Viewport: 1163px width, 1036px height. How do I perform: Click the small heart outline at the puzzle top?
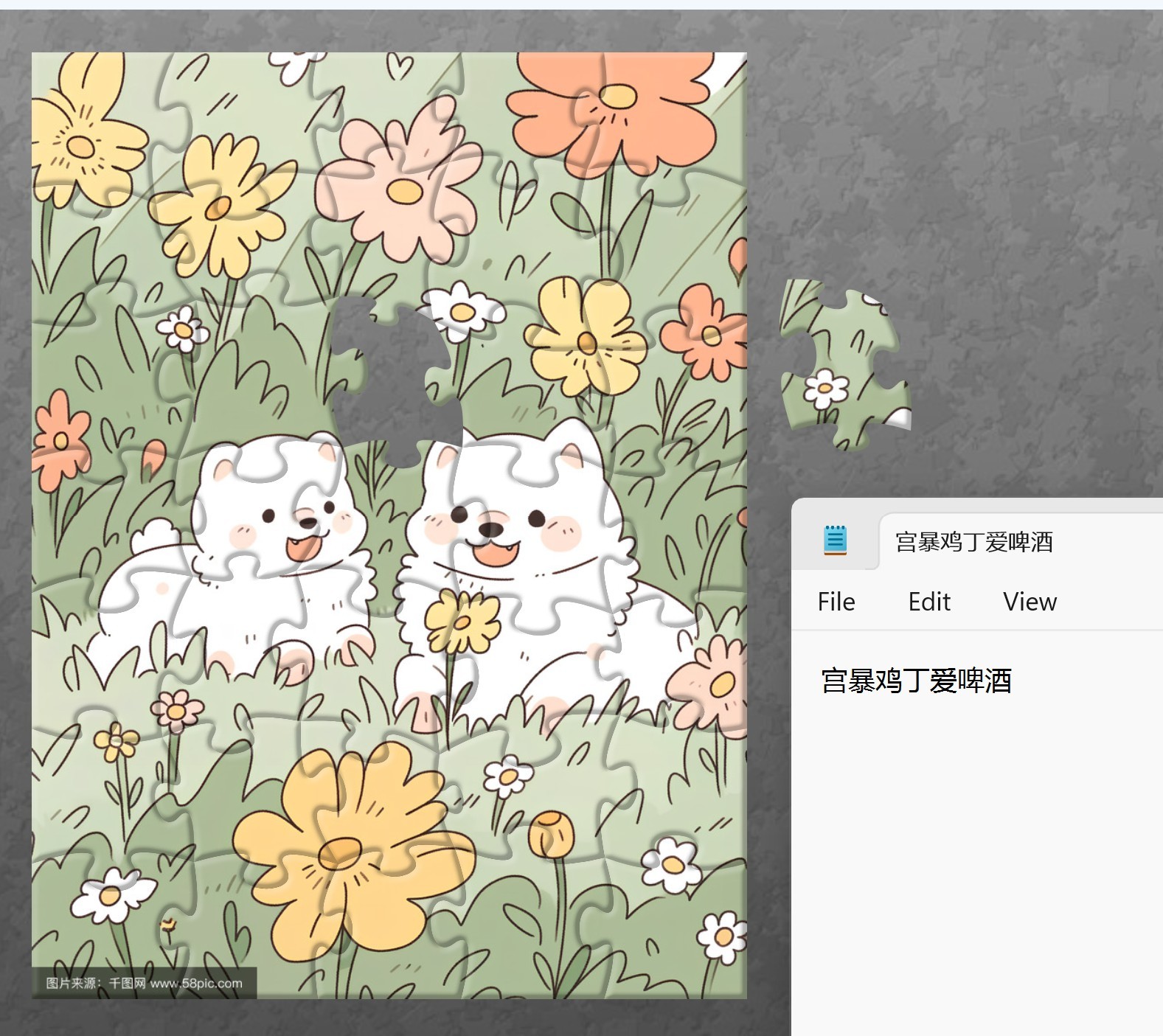[400, 67]
